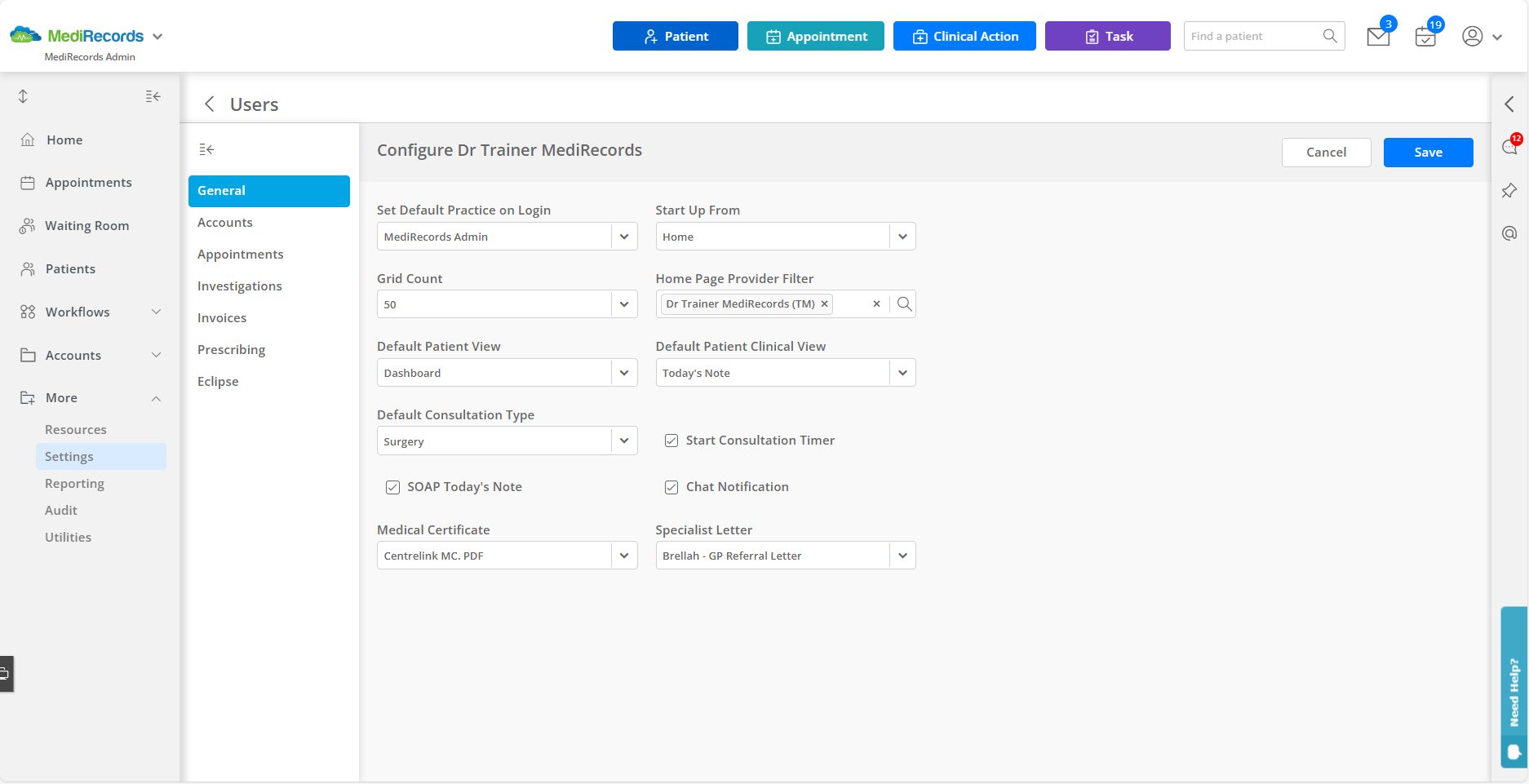This screenshot has height=784, width=1529.
Task: Switch to the Prescribing settings tab
Action: (231, 349)
